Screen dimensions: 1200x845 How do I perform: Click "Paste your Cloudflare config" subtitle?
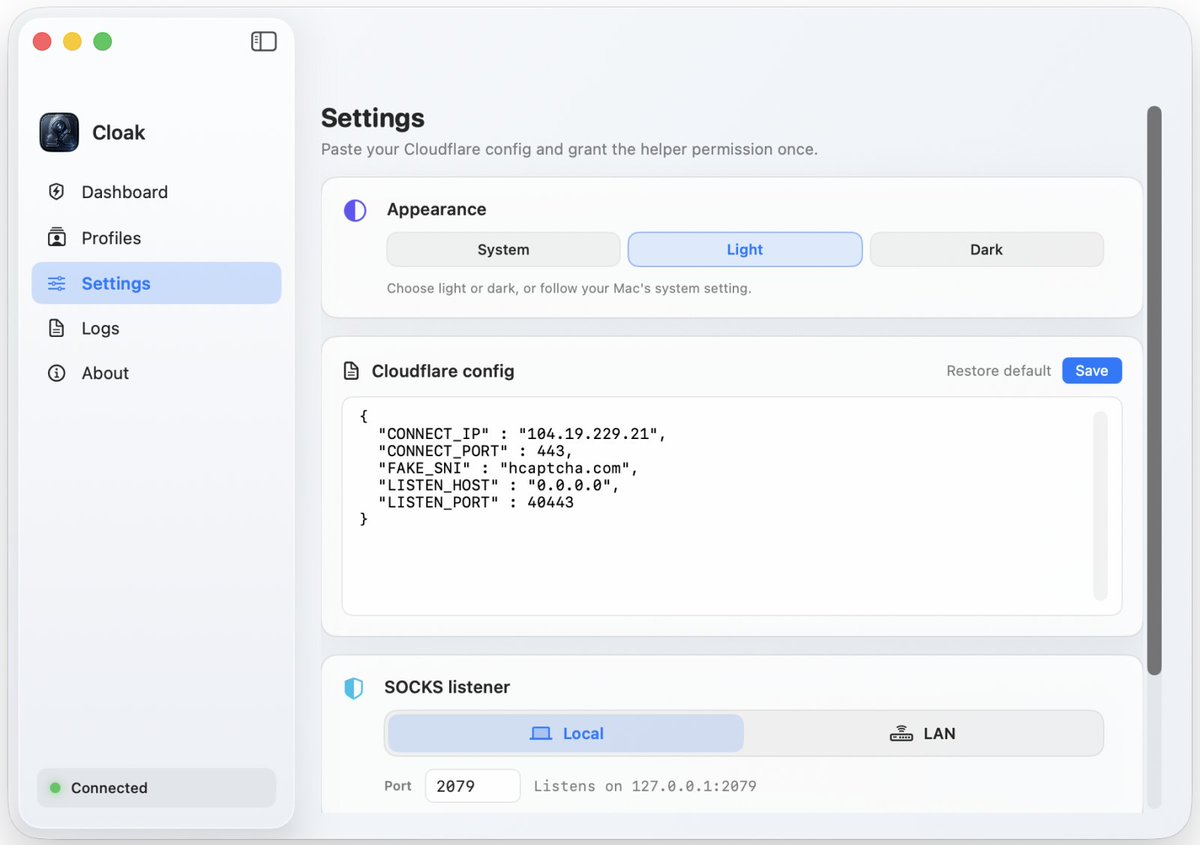[x=569, y=149]
